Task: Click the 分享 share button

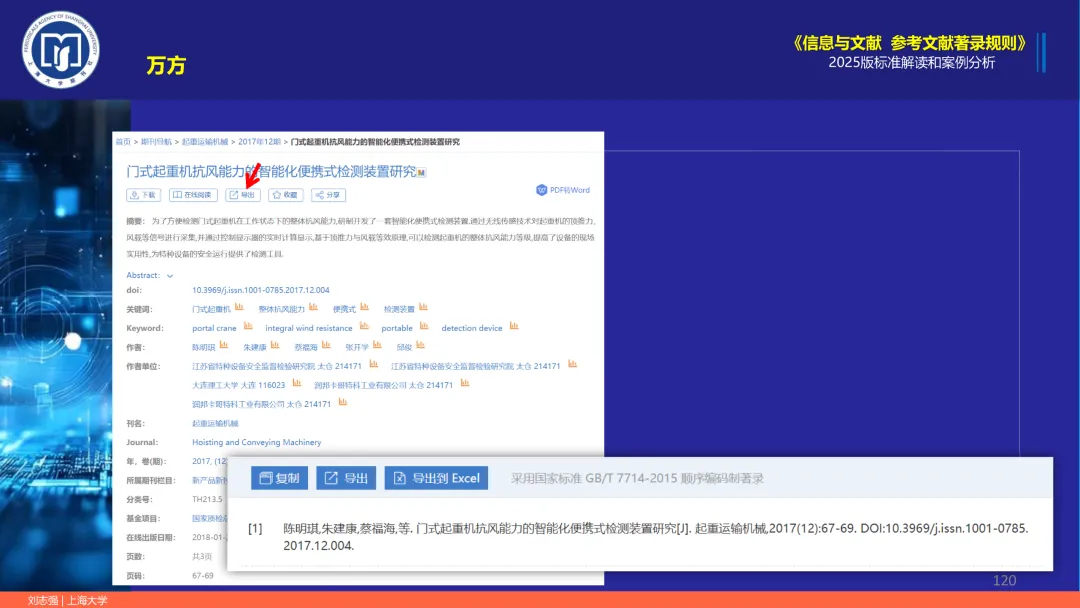Action: pyautogui.click(x=328, y=195)
